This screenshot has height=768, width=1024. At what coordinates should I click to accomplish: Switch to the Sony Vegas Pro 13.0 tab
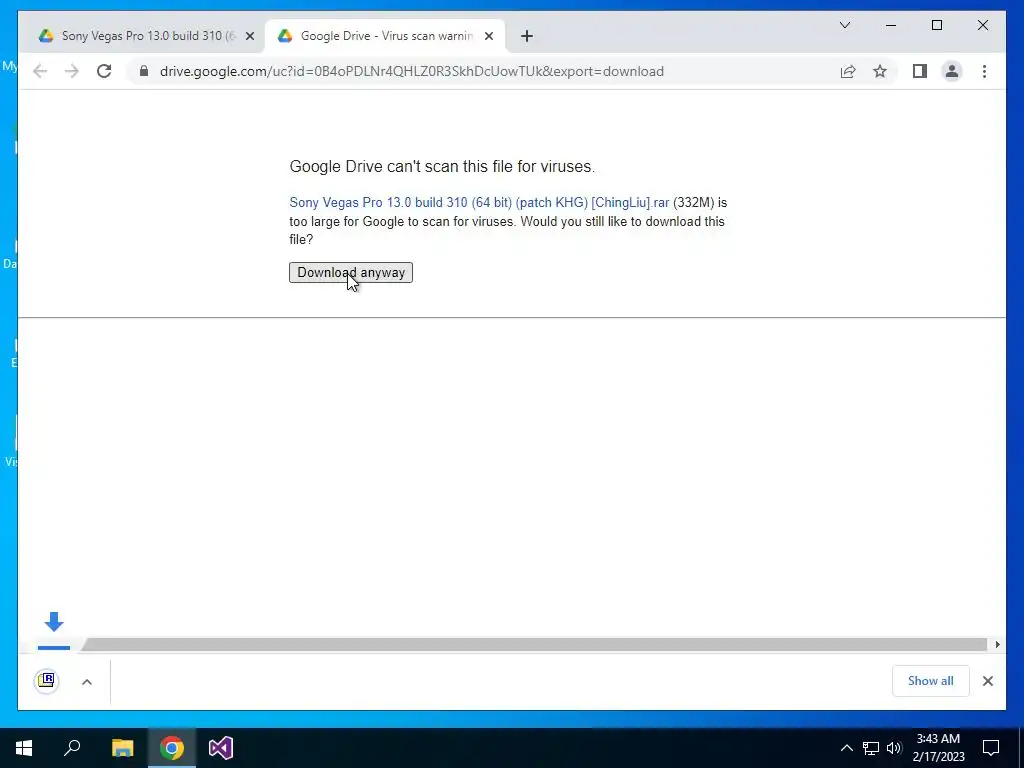click(x=147, y=36)
